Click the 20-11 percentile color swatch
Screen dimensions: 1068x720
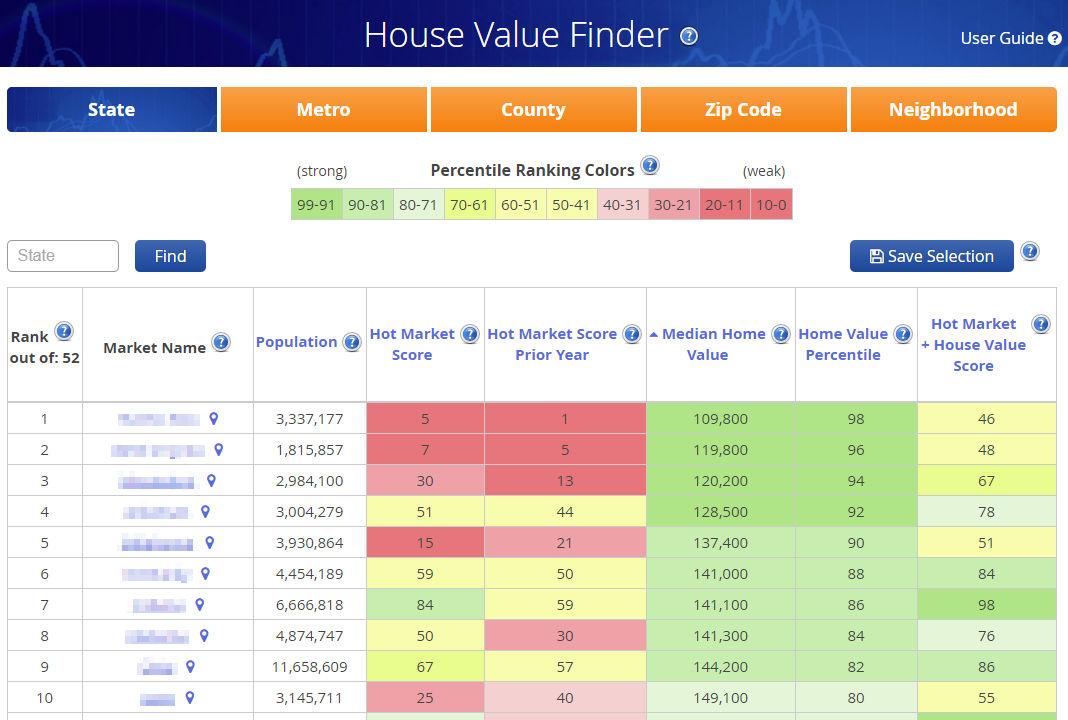pyautogui.click(x=725, y=204)
